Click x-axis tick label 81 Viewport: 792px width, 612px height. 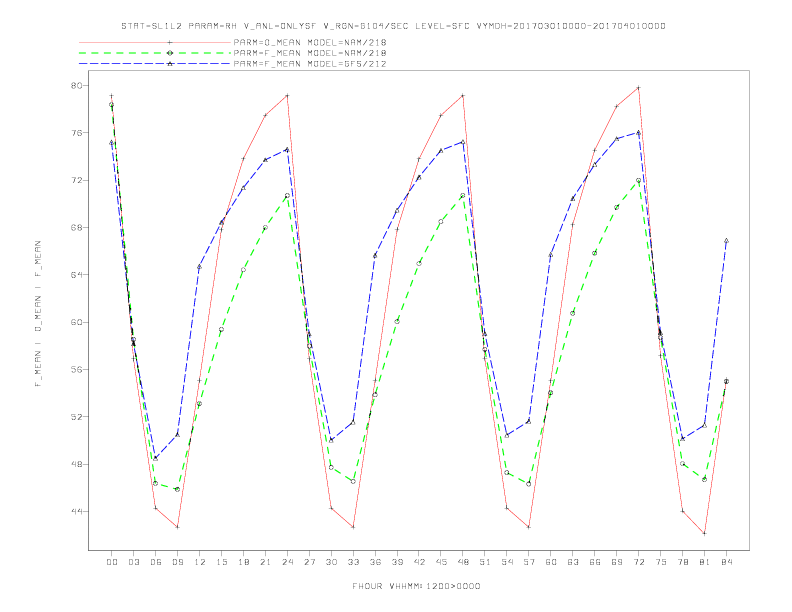coord(705,562)
